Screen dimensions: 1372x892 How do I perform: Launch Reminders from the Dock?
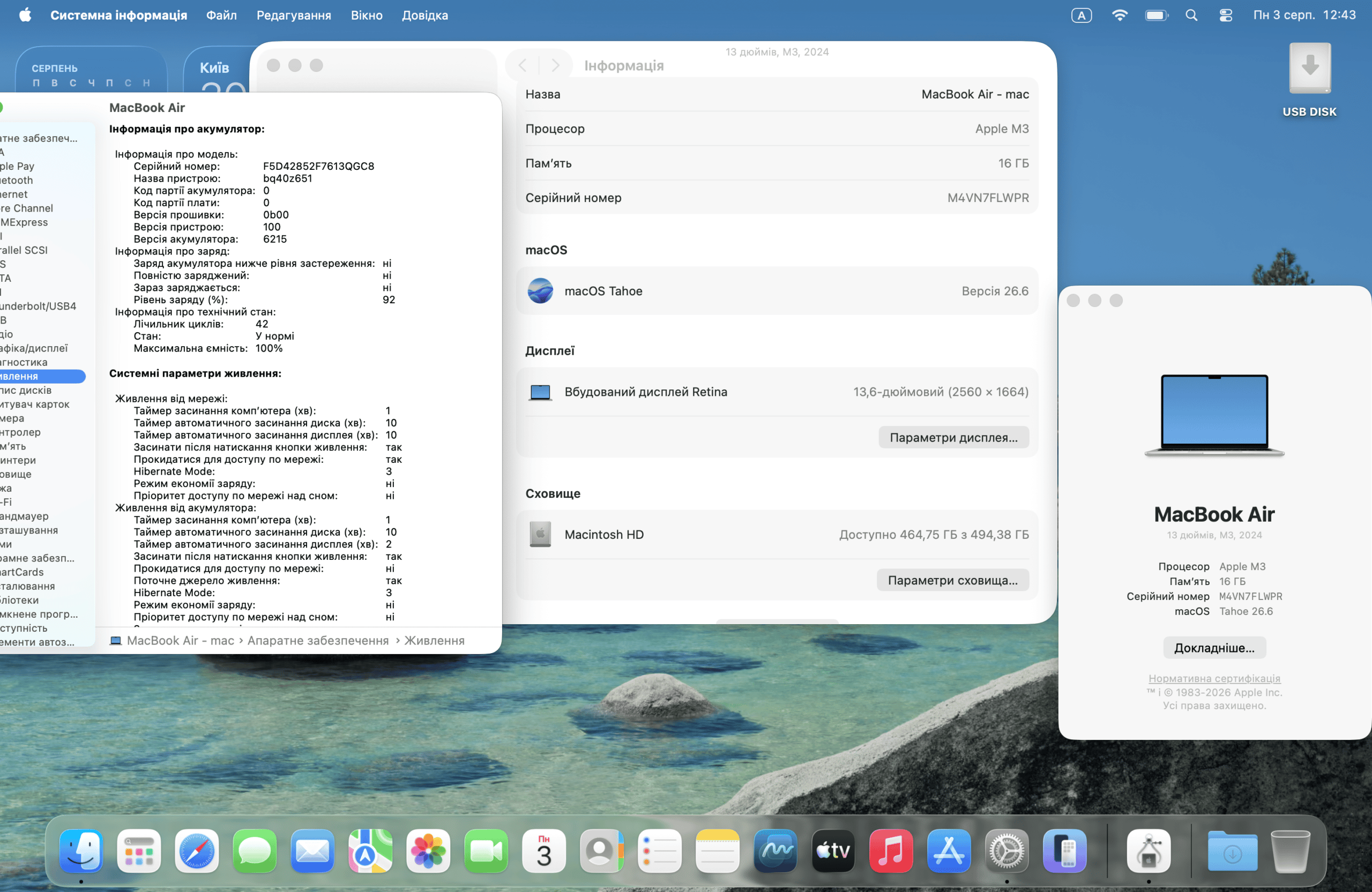pyautogui.click(x=660, y=851)
